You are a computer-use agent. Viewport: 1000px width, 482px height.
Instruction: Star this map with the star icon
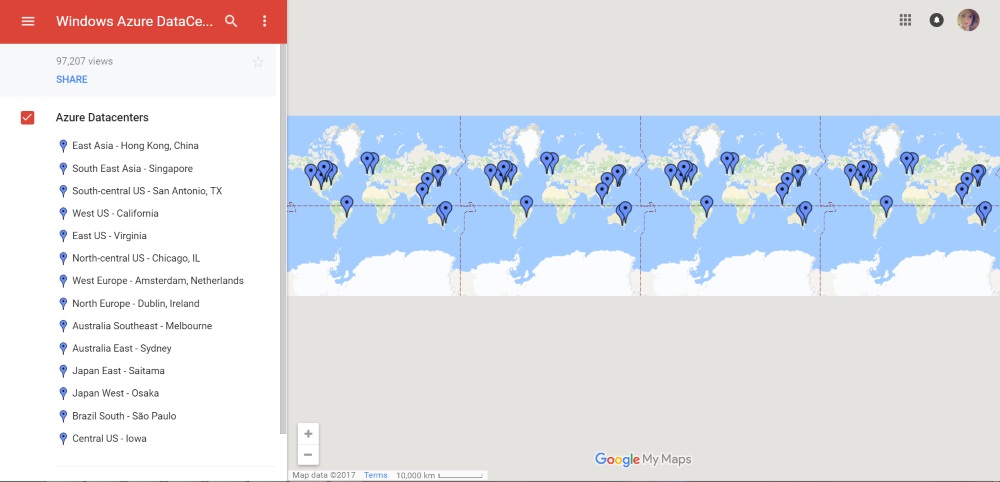point(258,62)
